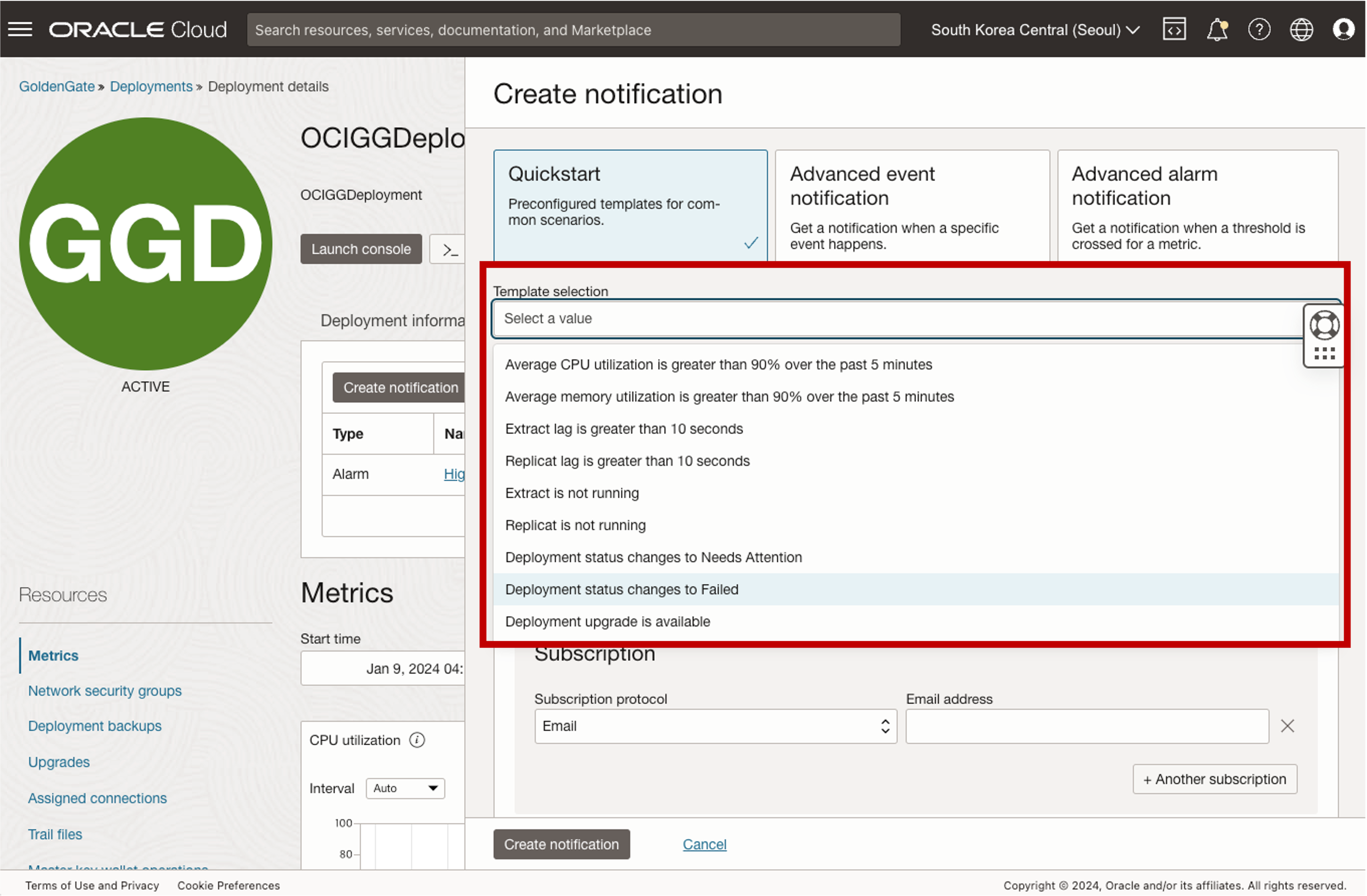Select the Advanced alarm notification card
This screenshot has height=896, width=1367.
(1198, 205)
